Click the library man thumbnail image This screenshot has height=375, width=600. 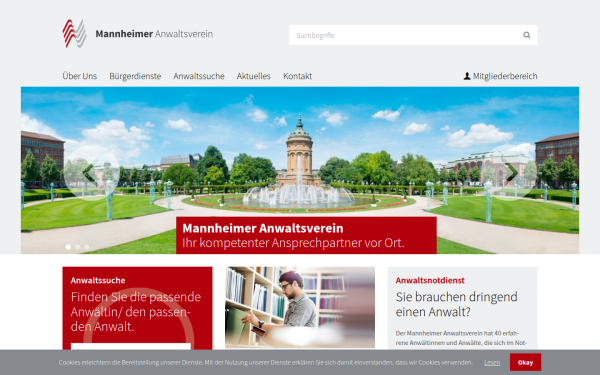(300, 307)
